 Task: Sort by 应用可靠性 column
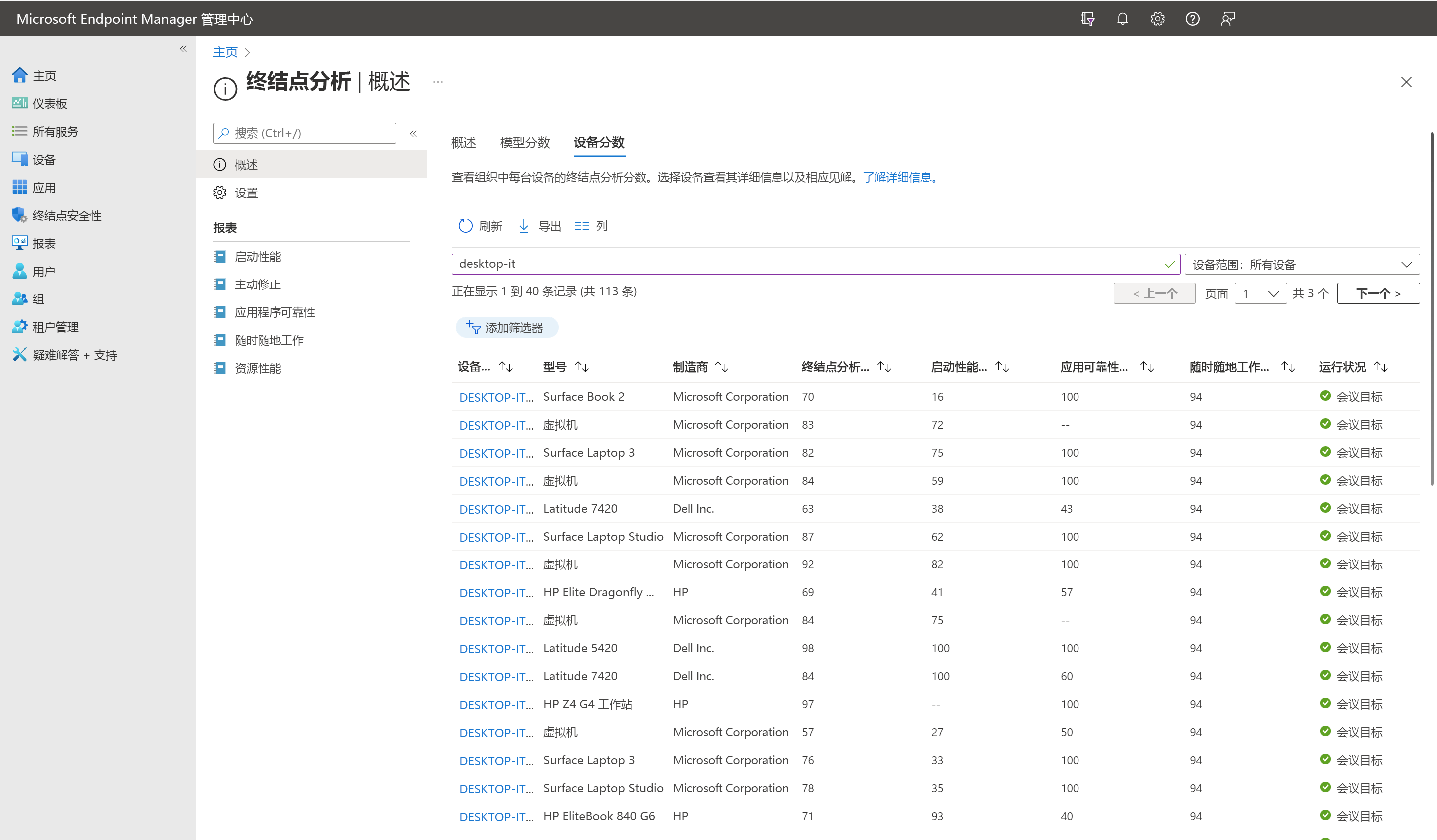click(x=1147, y=367)
